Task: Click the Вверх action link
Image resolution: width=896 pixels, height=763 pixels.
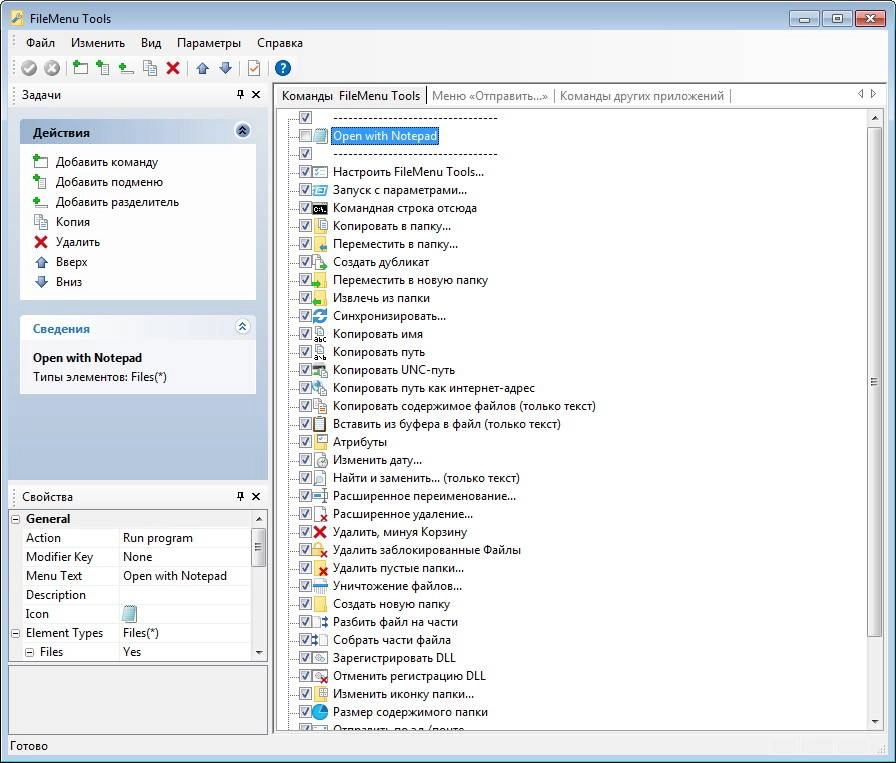Action: 71,262
